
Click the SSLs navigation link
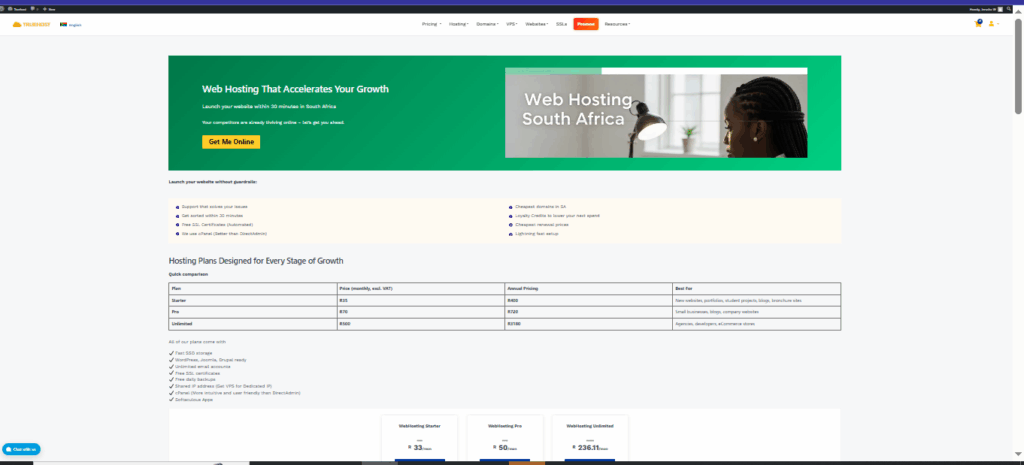[x=561, y=23]
